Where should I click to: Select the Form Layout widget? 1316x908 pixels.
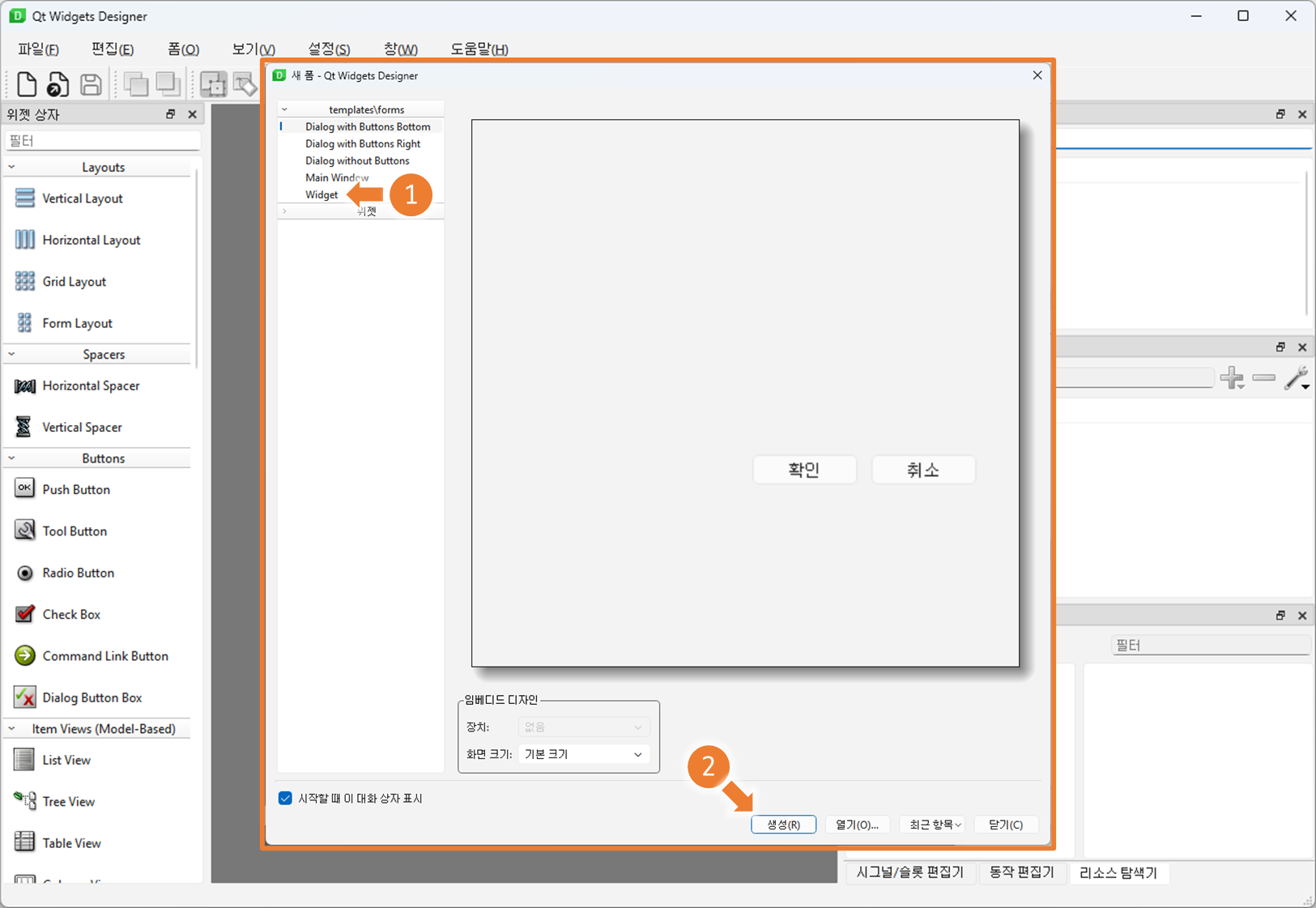pyautogui.click(x=78, y=323)
